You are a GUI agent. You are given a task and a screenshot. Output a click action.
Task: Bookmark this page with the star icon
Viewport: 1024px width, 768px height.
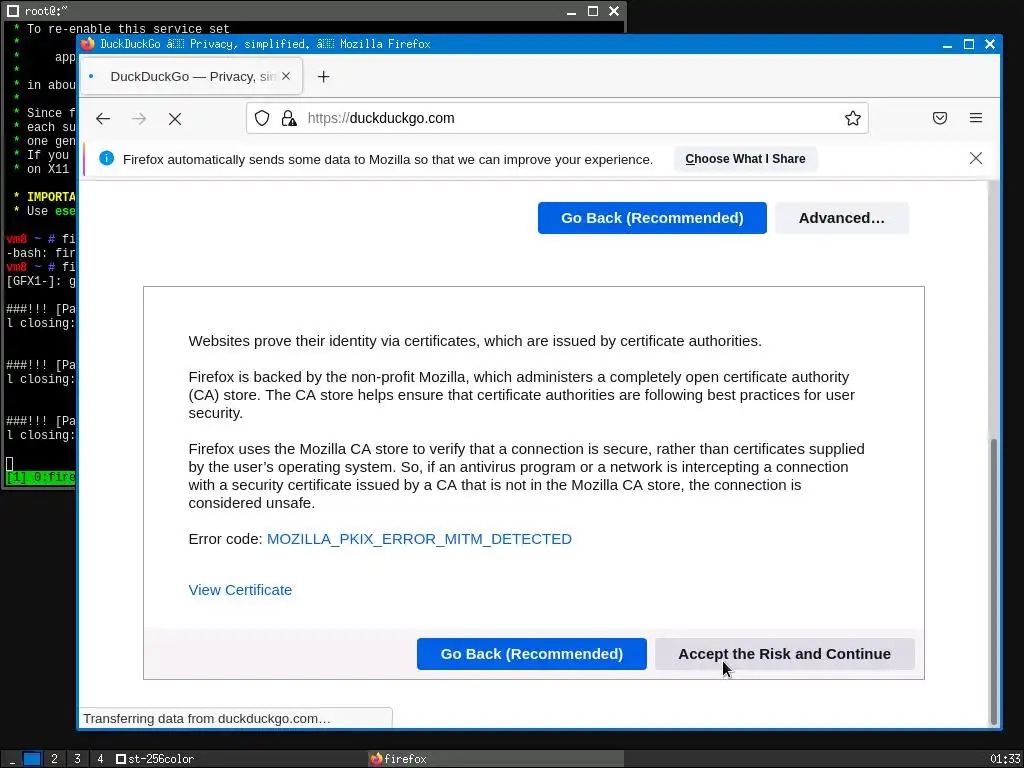pyautogui.click(x=852, y=118)
